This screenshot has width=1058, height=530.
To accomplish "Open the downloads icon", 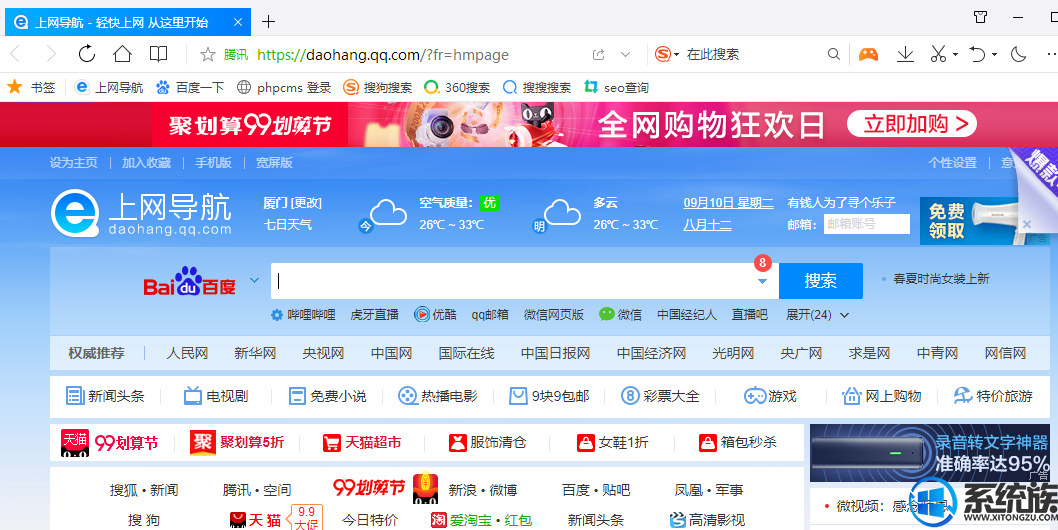I will pyautogui.click(x=905, y=54).
